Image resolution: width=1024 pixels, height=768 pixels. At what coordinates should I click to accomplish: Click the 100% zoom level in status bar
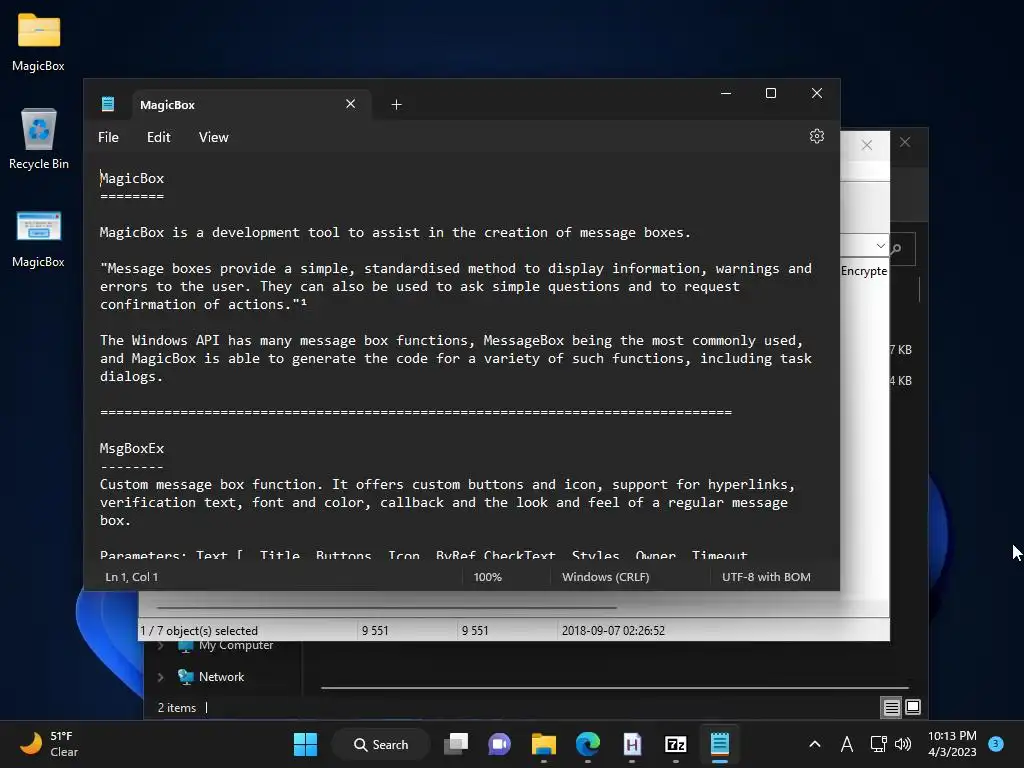pyautogui.click(x=487, y=577)
